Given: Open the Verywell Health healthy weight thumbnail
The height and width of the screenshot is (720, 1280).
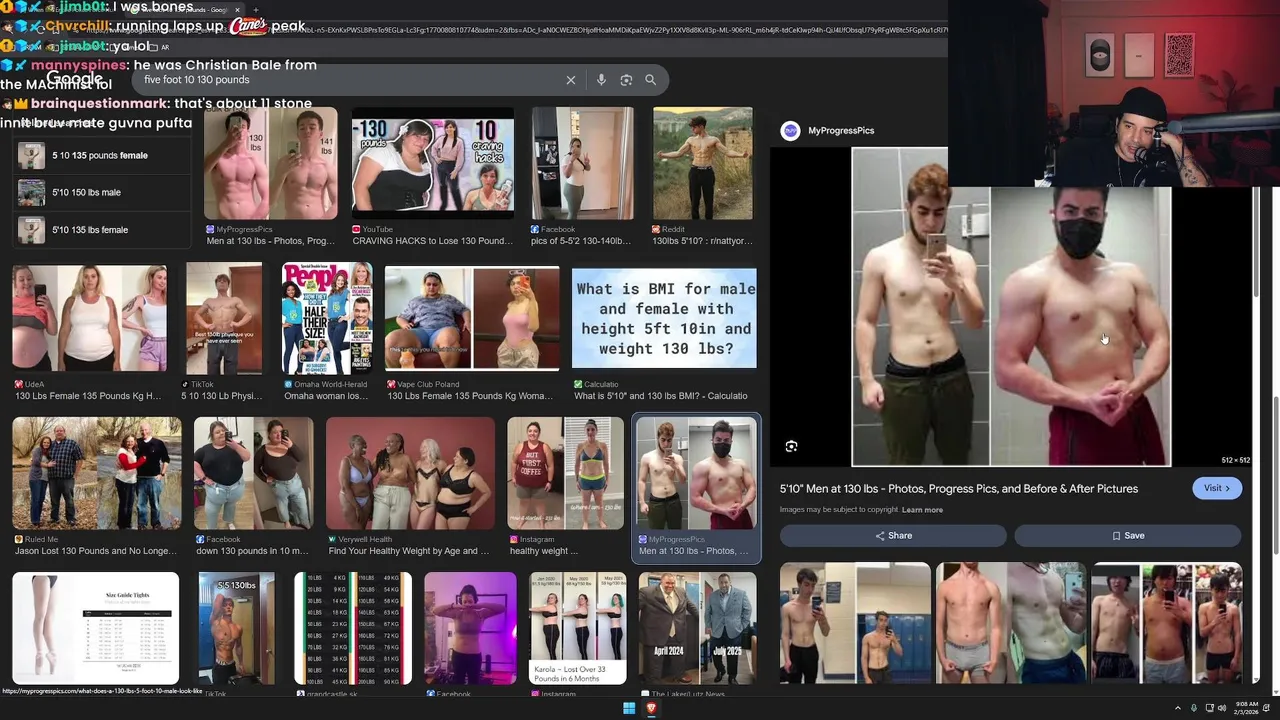Looking at the screenshot, I should [410, 474].
